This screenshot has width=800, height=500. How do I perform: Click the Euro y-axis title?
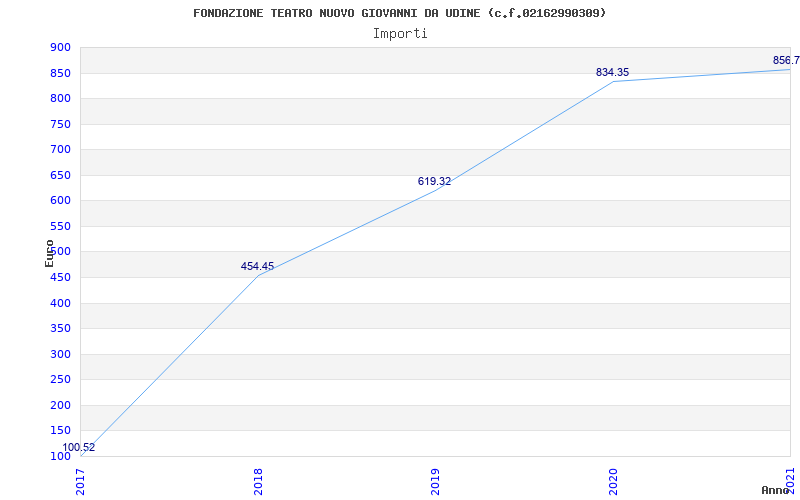[x=49, y=253]
